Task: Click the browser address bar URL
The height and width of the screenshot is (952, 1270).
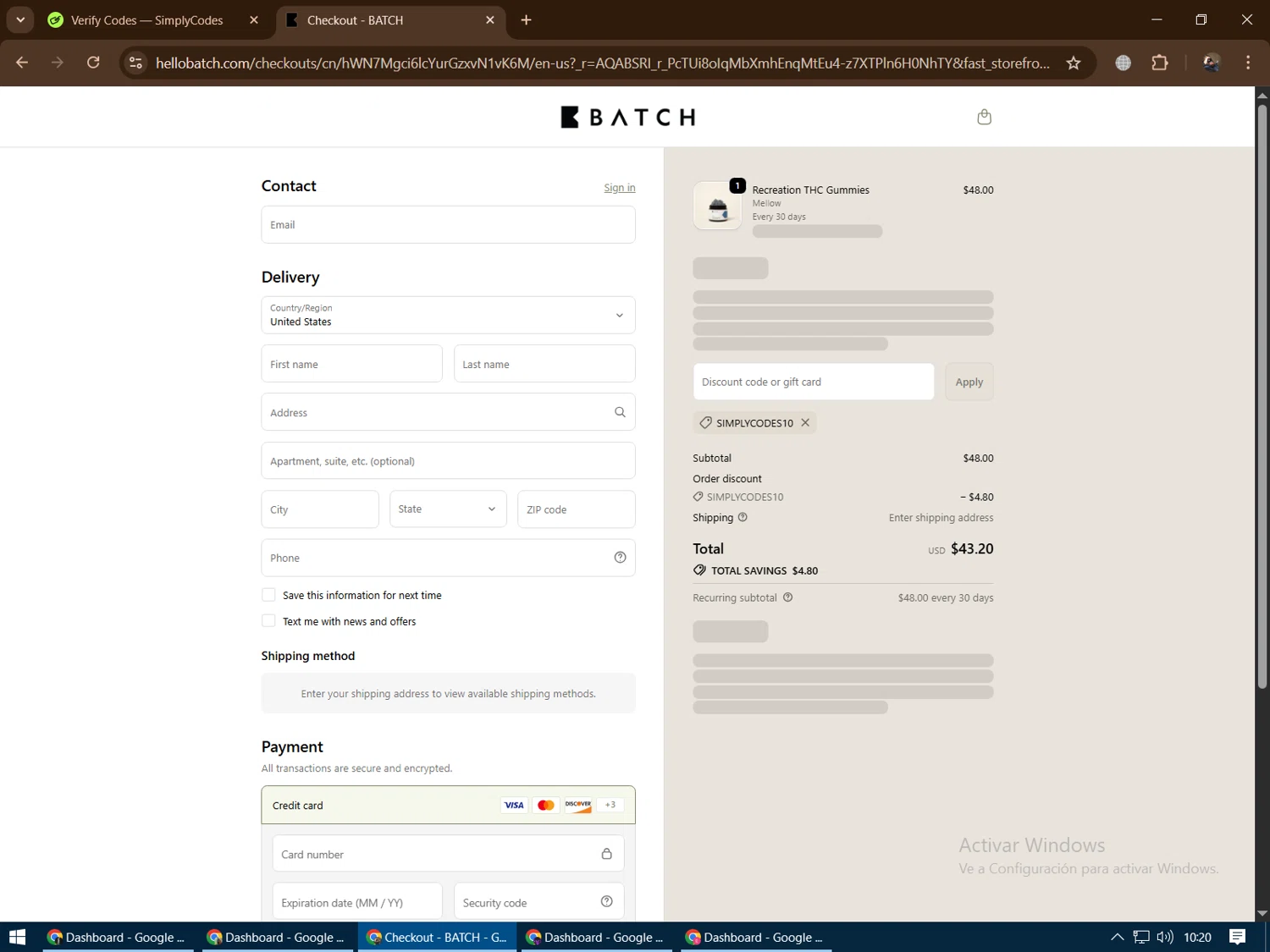Action: (602, 63)
